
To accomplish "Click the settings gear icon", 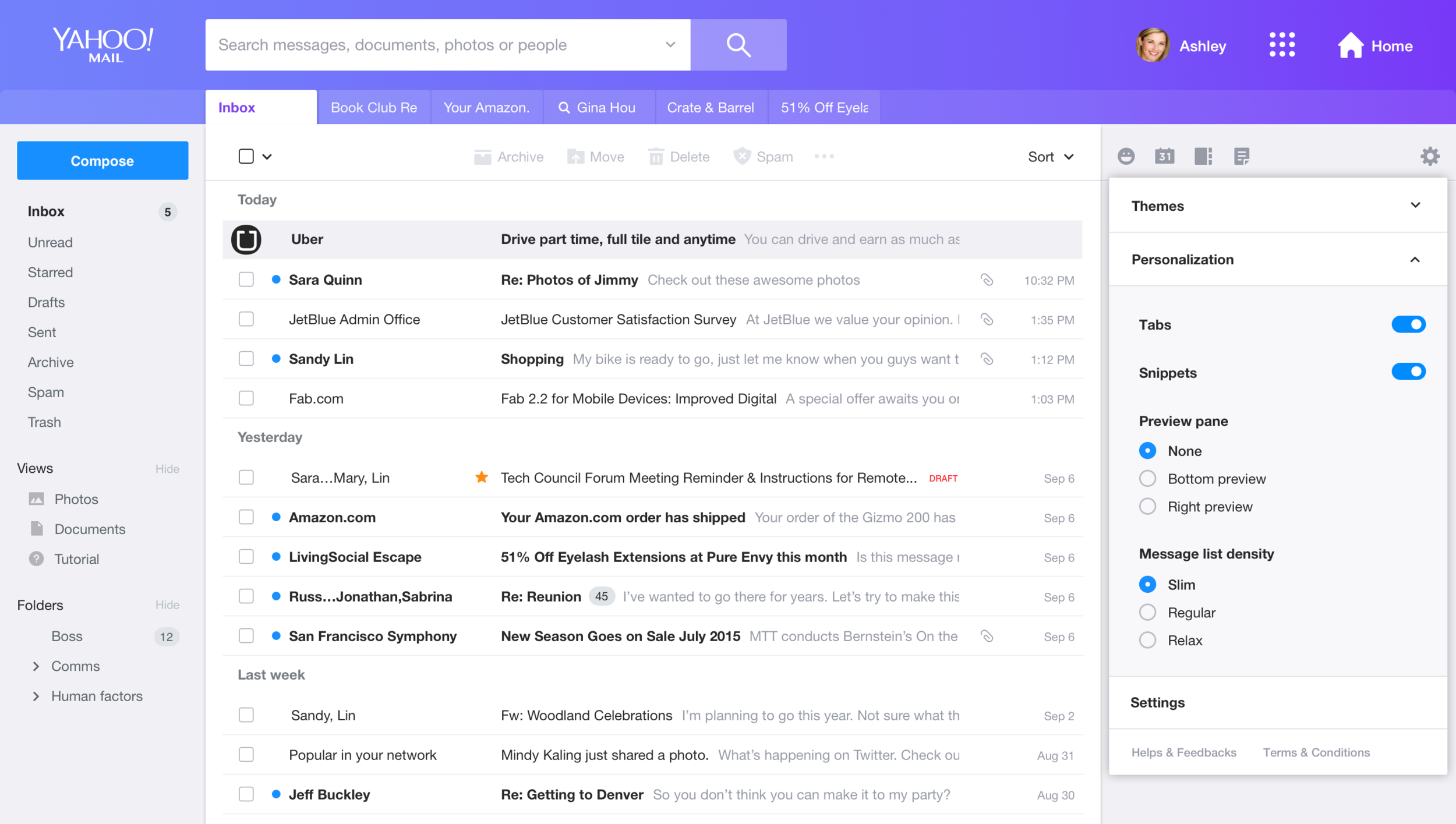I will [x=1429, y=156].
